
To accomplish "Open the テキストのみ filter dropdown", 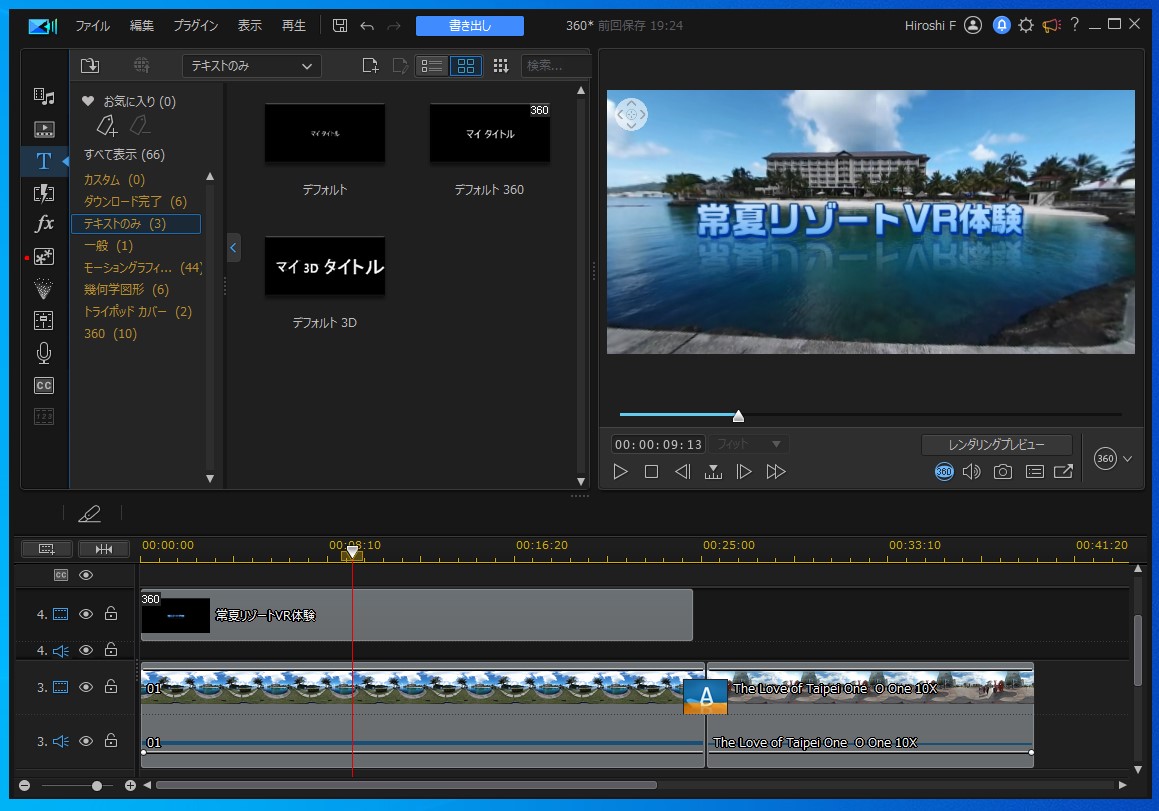I will point(251,66).
